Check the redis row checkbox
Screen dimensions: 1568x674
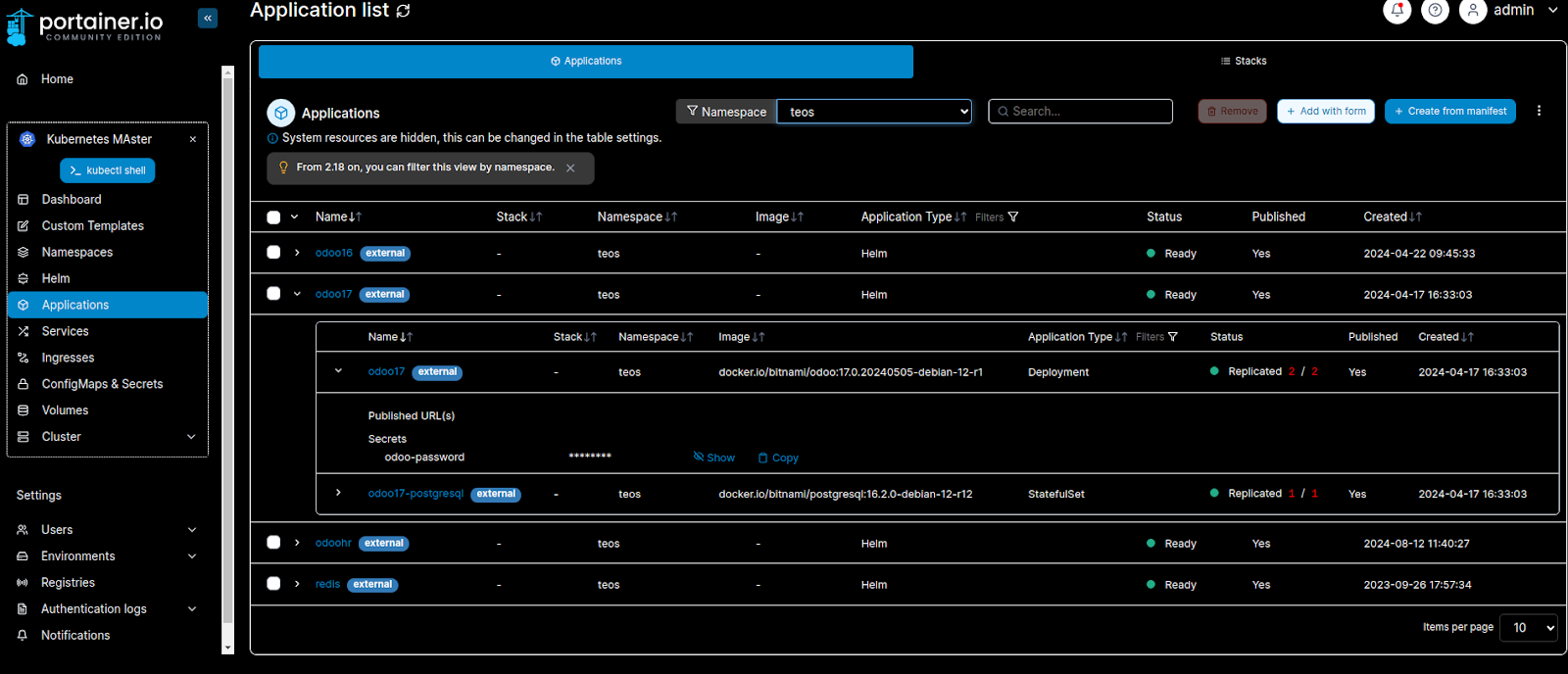tap(273, 584)
